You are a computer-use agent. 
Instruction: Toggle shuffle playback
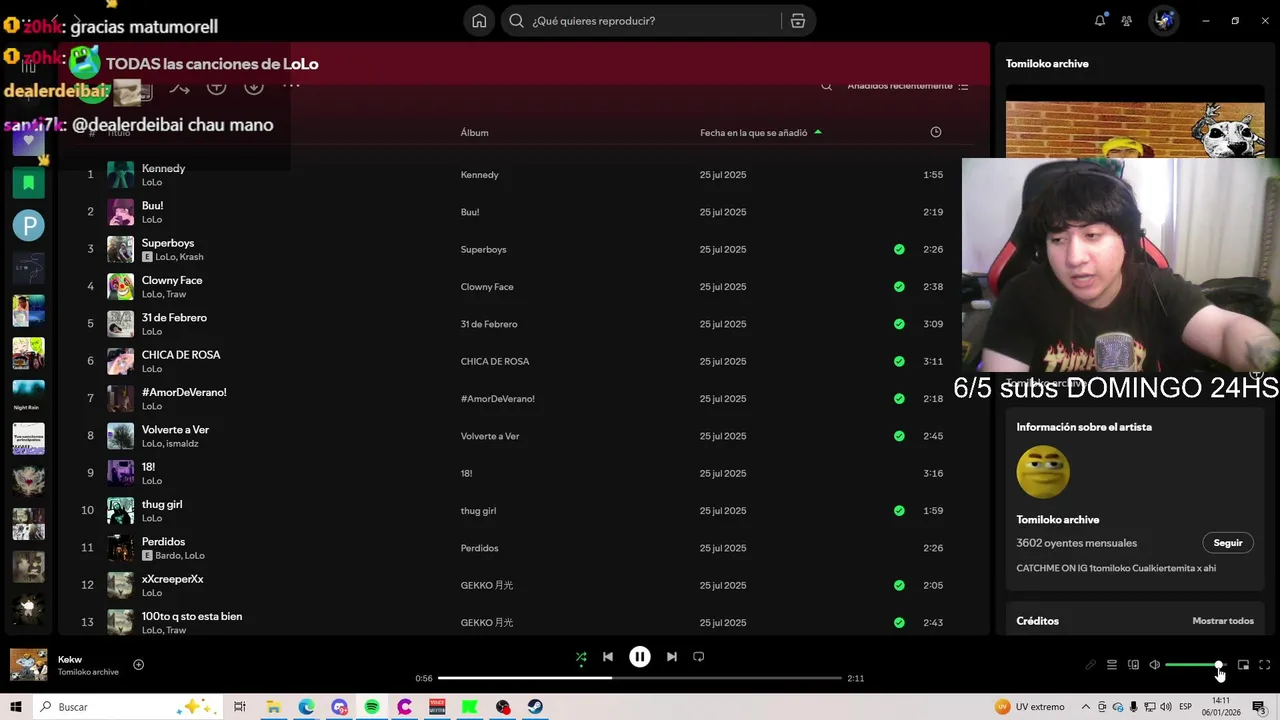[x=581, y=657]
